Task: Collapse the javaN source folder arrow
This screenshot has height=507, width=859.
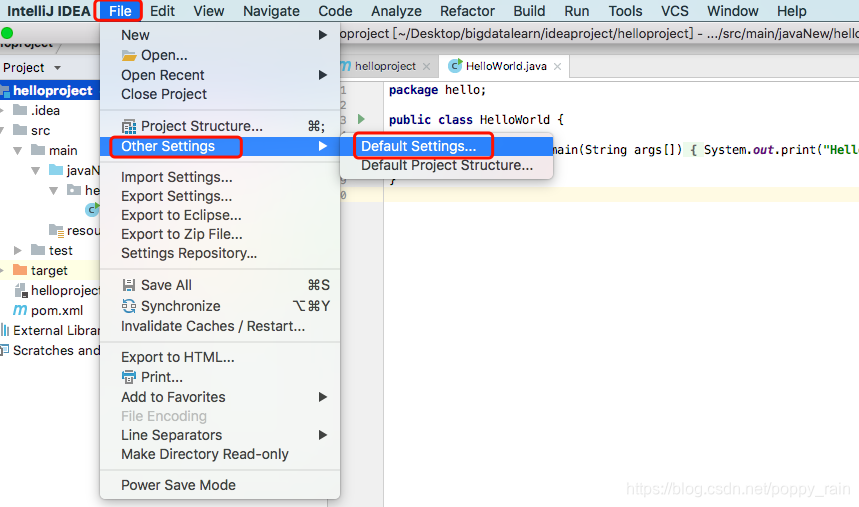Action: click(x=36, y=170)
